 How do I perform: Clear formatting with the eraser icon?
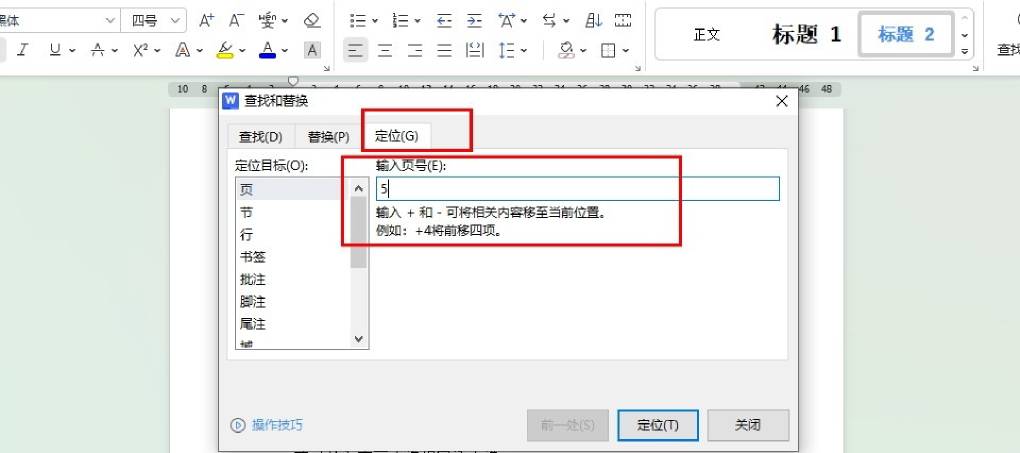(x=312, y=21)
